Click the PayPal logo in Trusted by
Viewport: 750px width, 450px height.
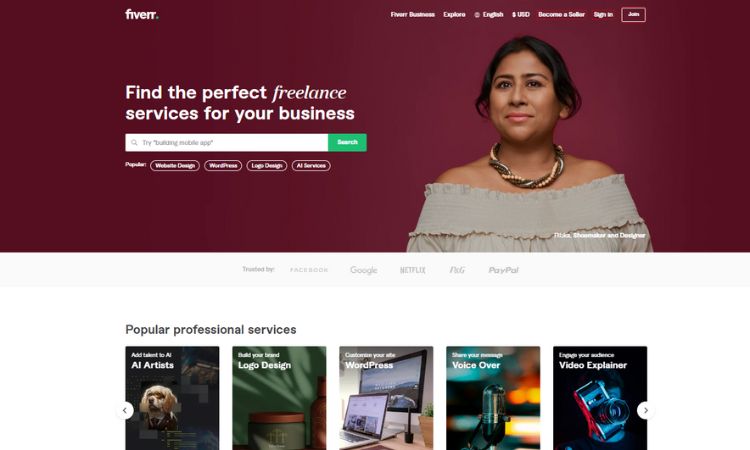(x=503, y=270)
